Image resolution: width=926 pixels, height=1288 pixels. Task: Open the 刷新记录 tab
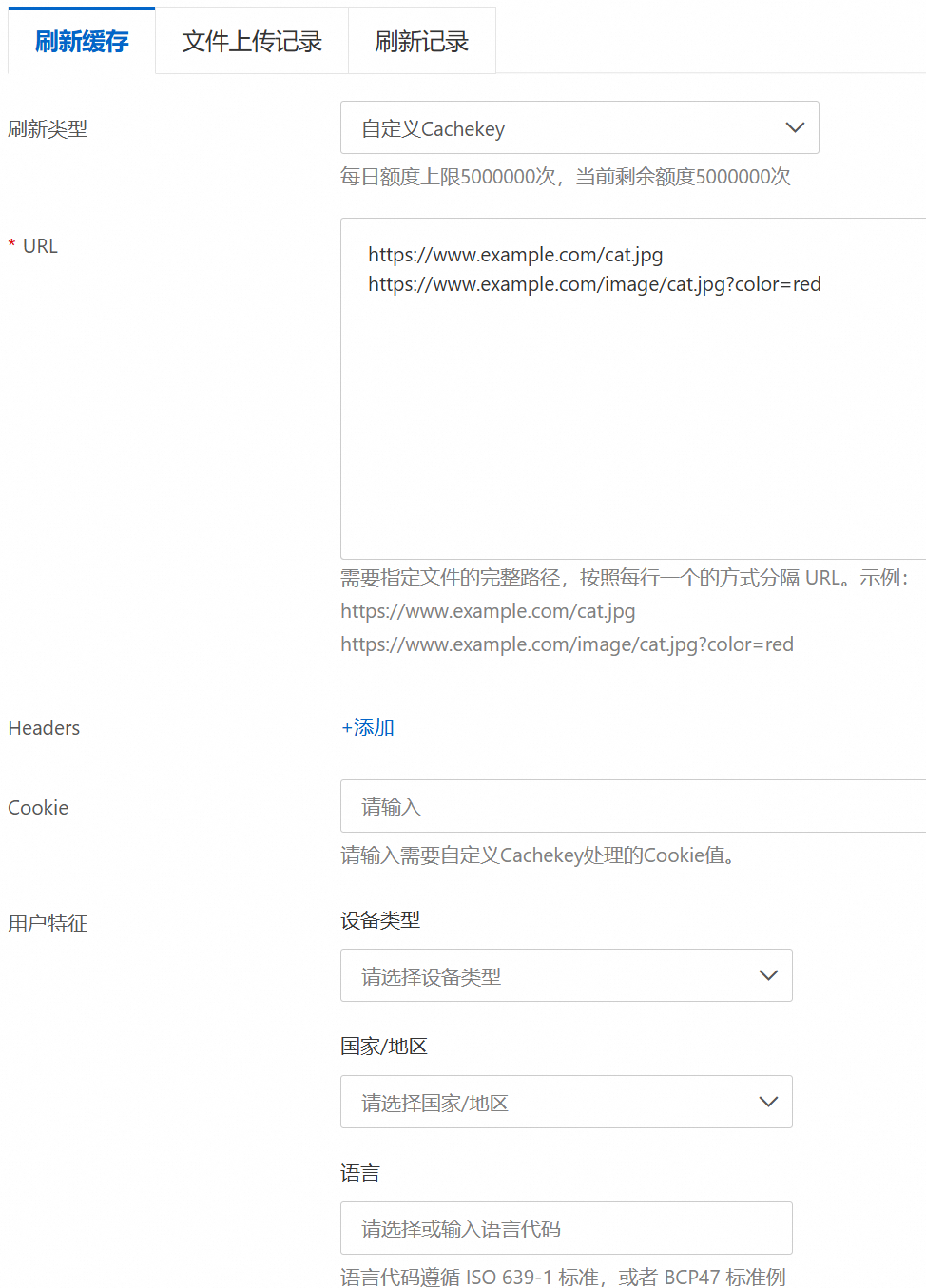422,41
